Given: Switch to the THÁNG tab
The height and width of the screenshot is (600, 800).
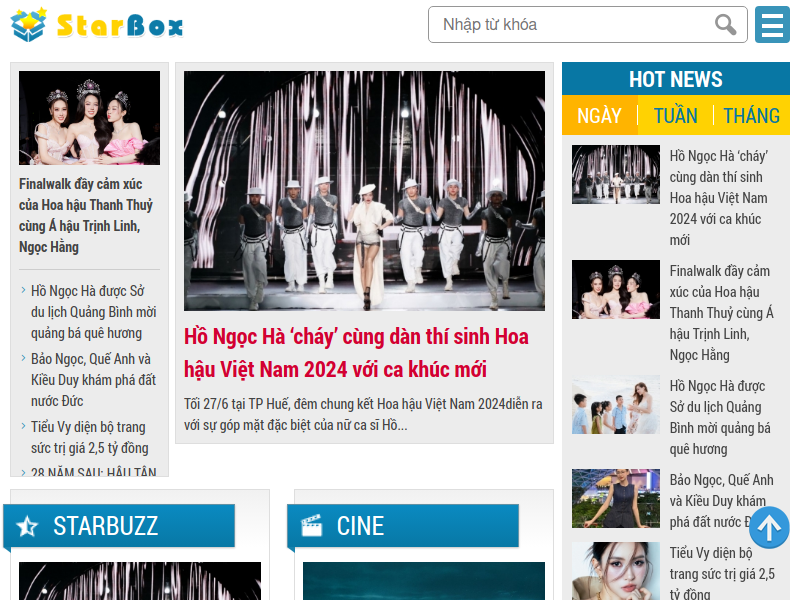Looking at the screenshot, I should (x=752, y=115).
